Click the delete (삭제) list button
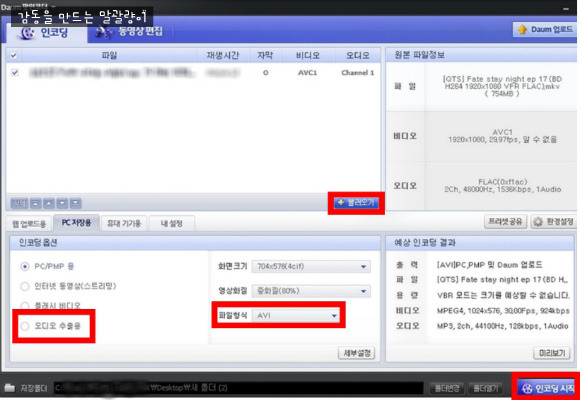The width and height of the screenshot is (580, 400). [x=19, y=203]
